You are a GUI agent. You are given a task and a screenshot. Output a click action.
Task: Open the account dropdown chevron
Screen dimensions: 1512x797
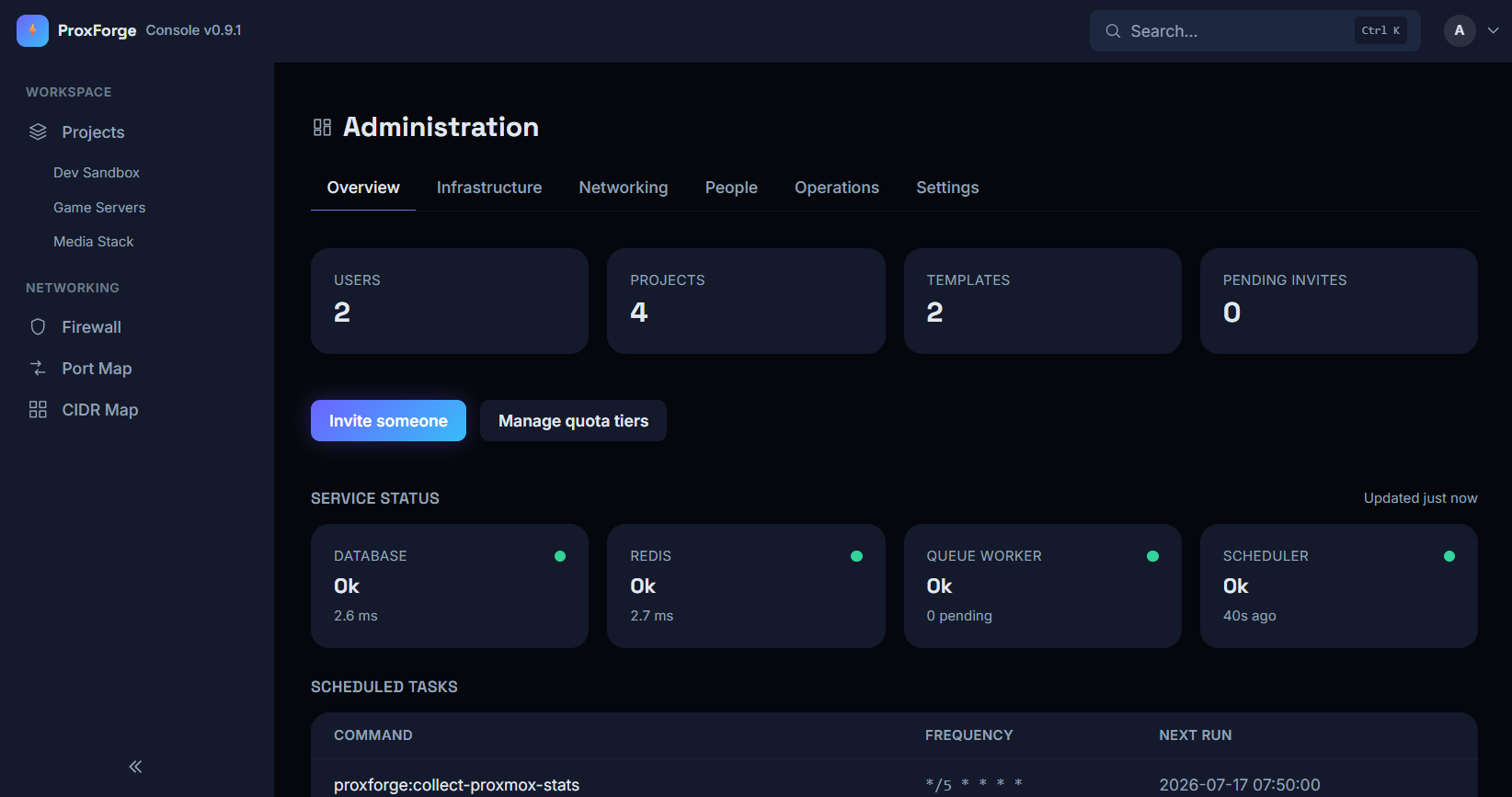tap(1494, 30)
